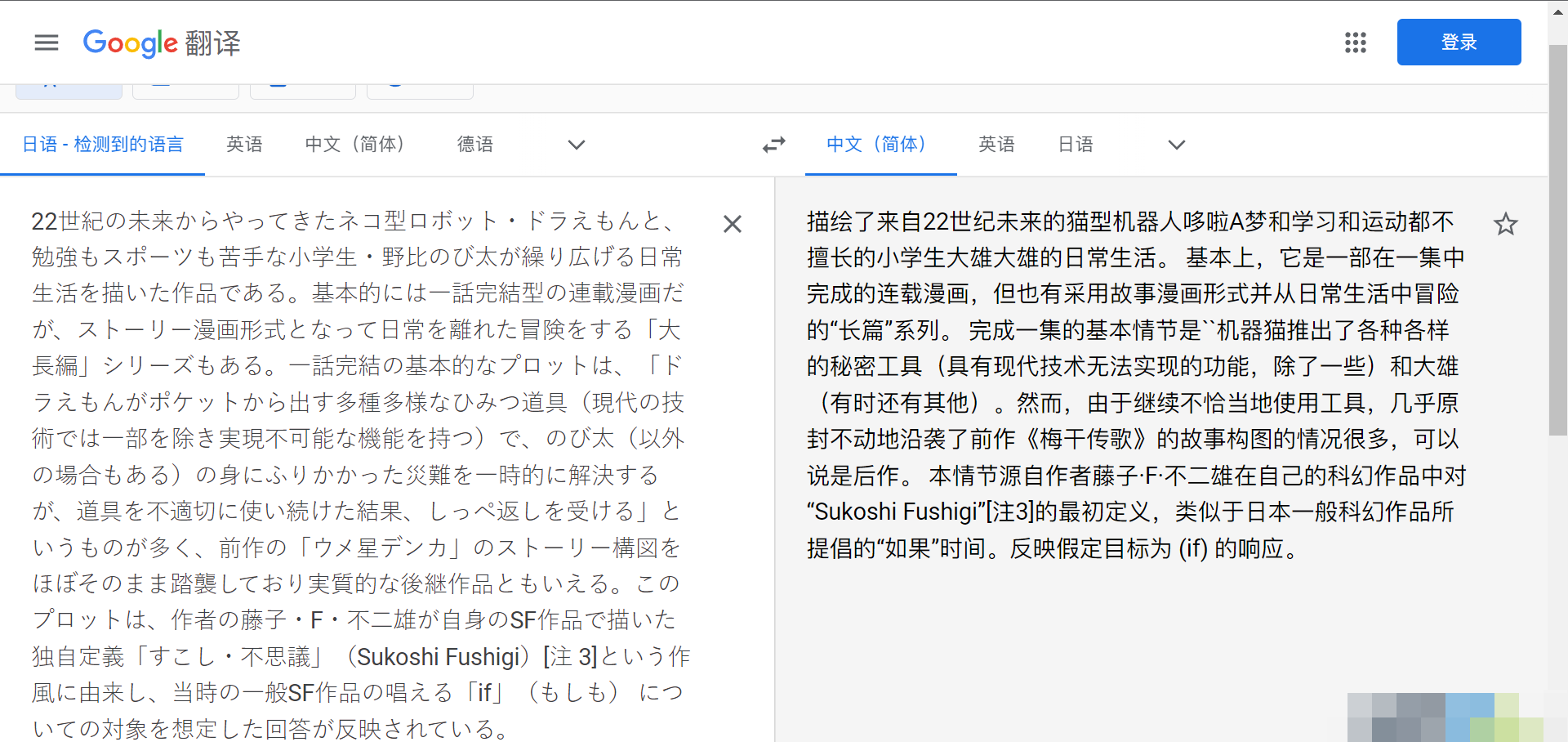Expand the target language list chevron
Image resolution: width=1568 pixels, height=742 pixels.
[1176, 145]
